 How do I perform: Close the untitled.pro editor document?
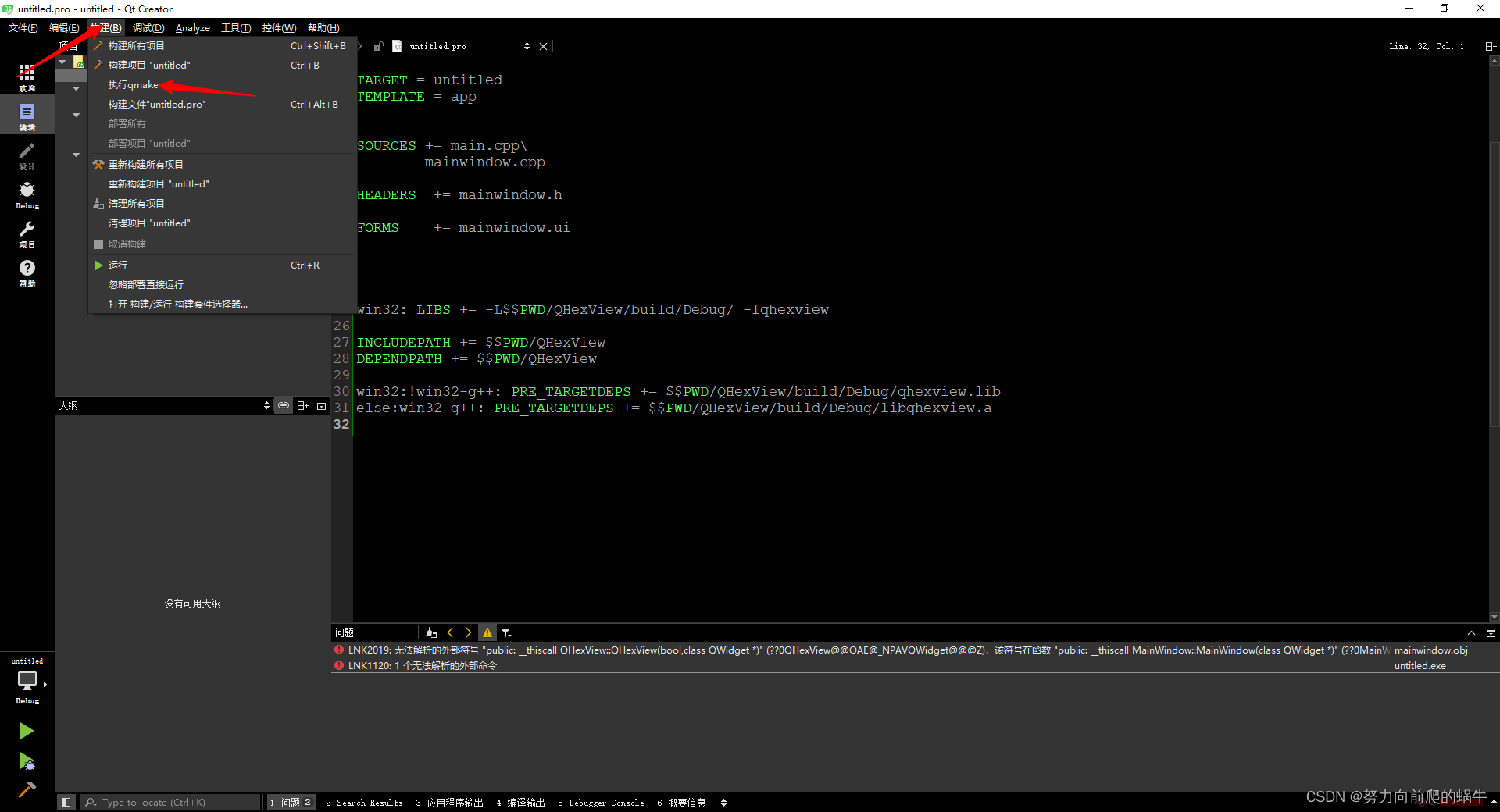coord(543,46)
